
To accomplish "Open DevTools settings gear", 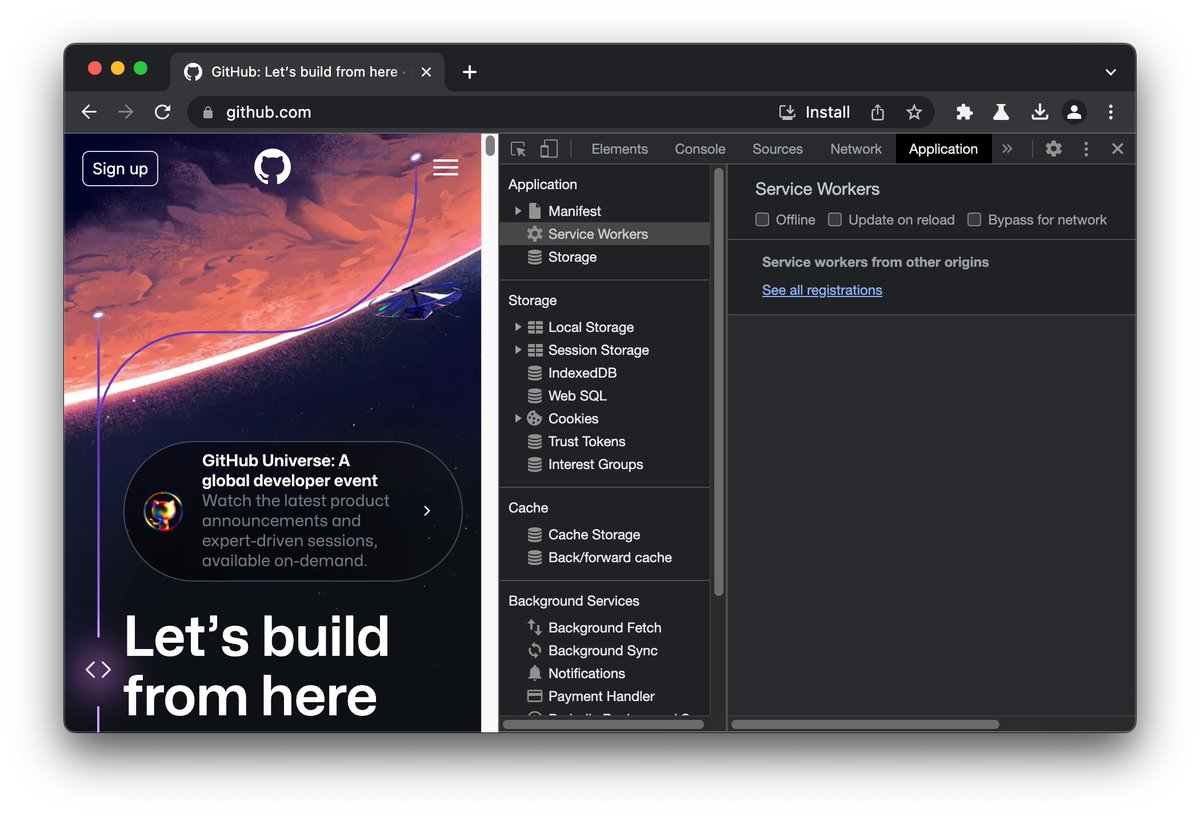I will (x=1053, y=149).
